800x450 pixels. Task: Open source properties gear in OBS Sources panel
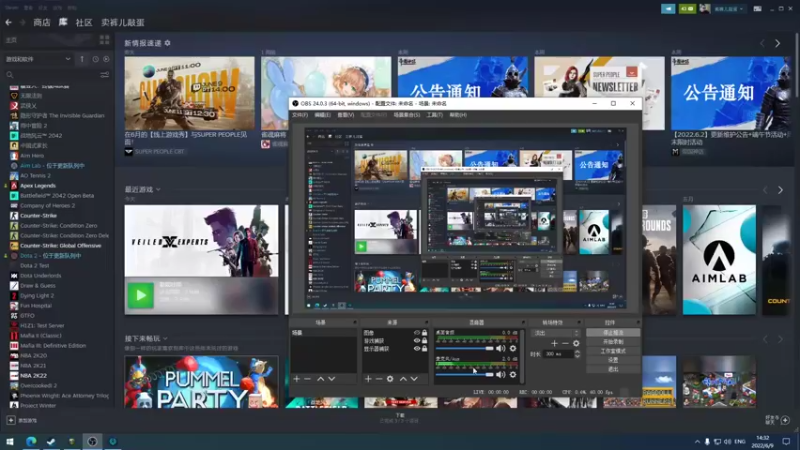tap(390, 379)
